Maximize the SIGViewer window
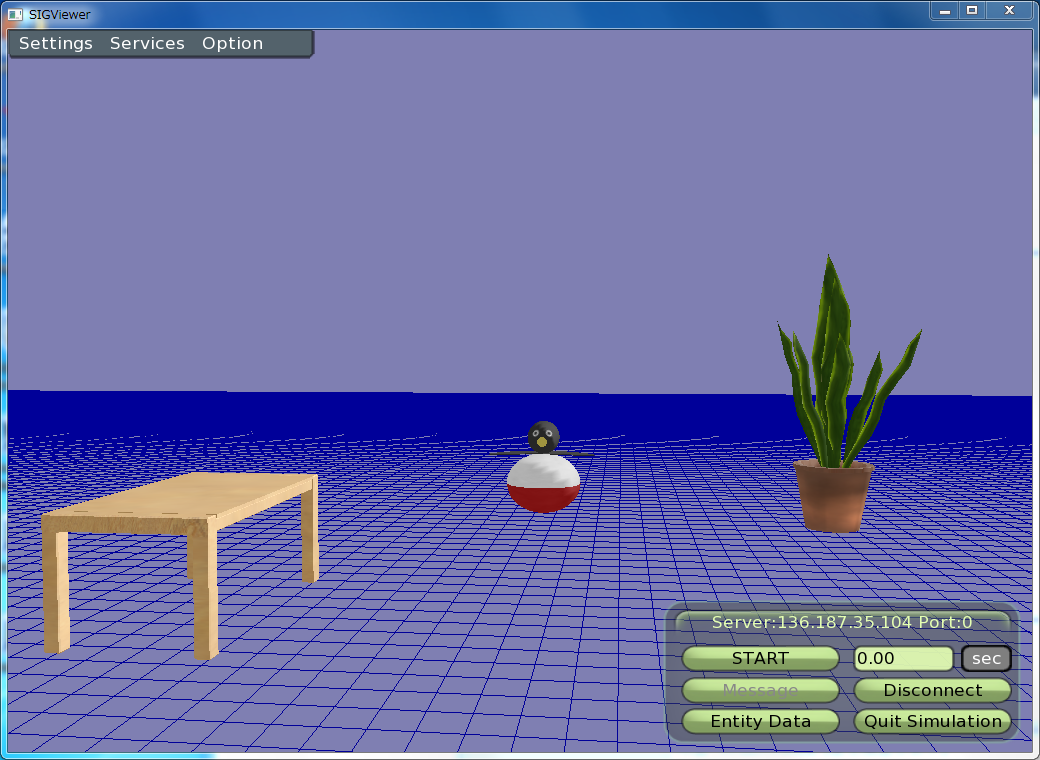This screenshot has height=760, width=1040. click(971, 10)
